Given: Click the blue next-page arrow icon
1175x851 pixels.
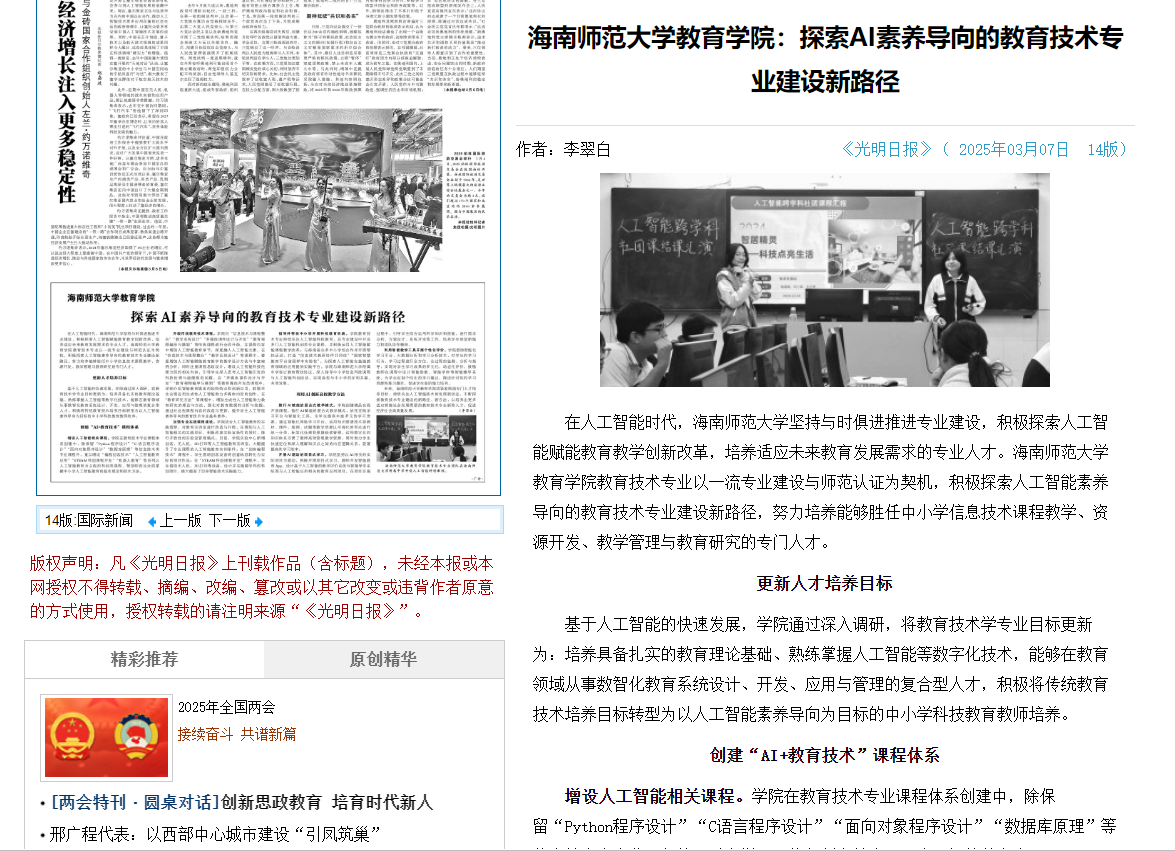Looking at the screenshot, I should (259, 521).
